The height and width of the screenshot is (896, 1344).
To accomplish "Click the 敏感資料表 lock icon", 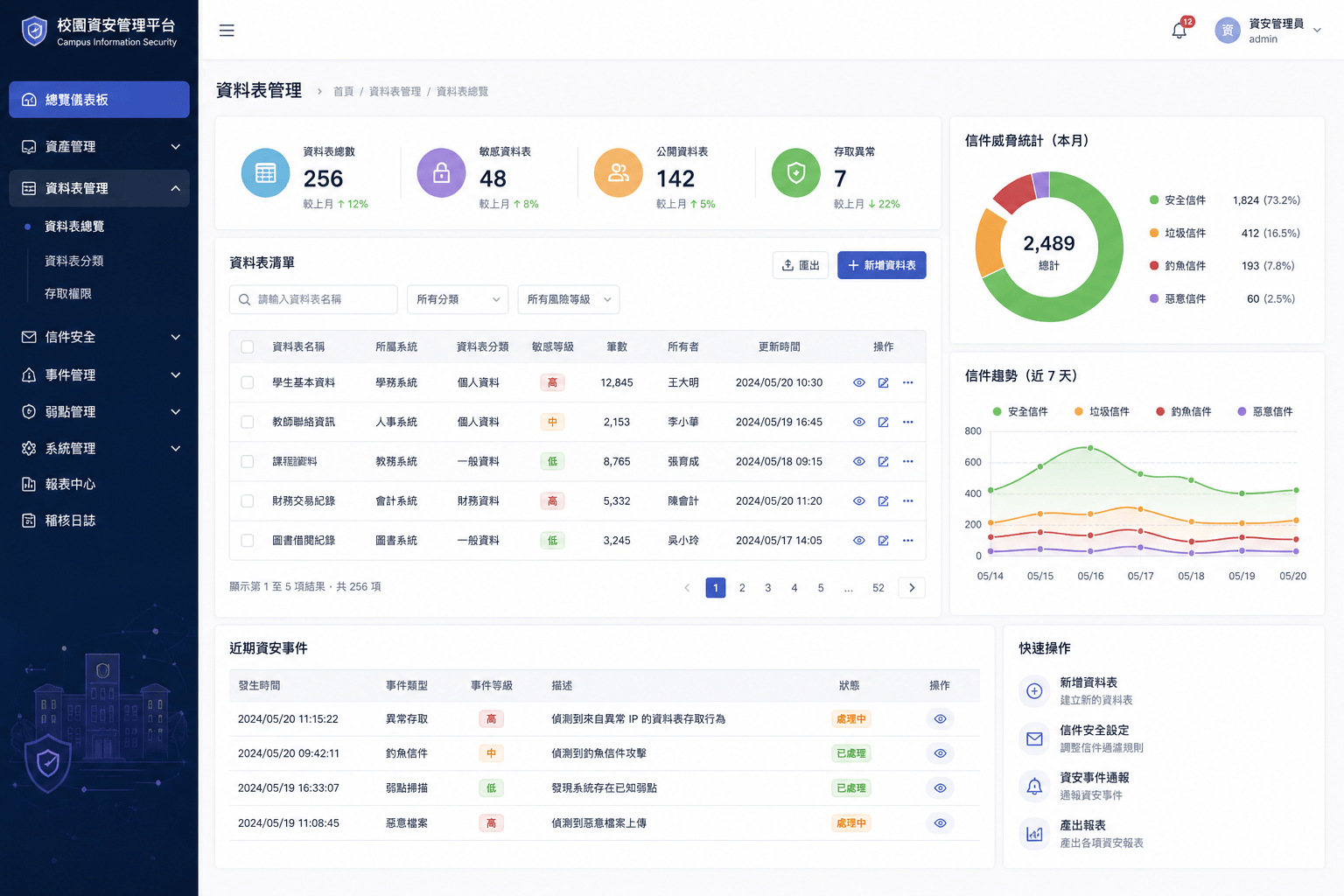I will pos(442,173).
